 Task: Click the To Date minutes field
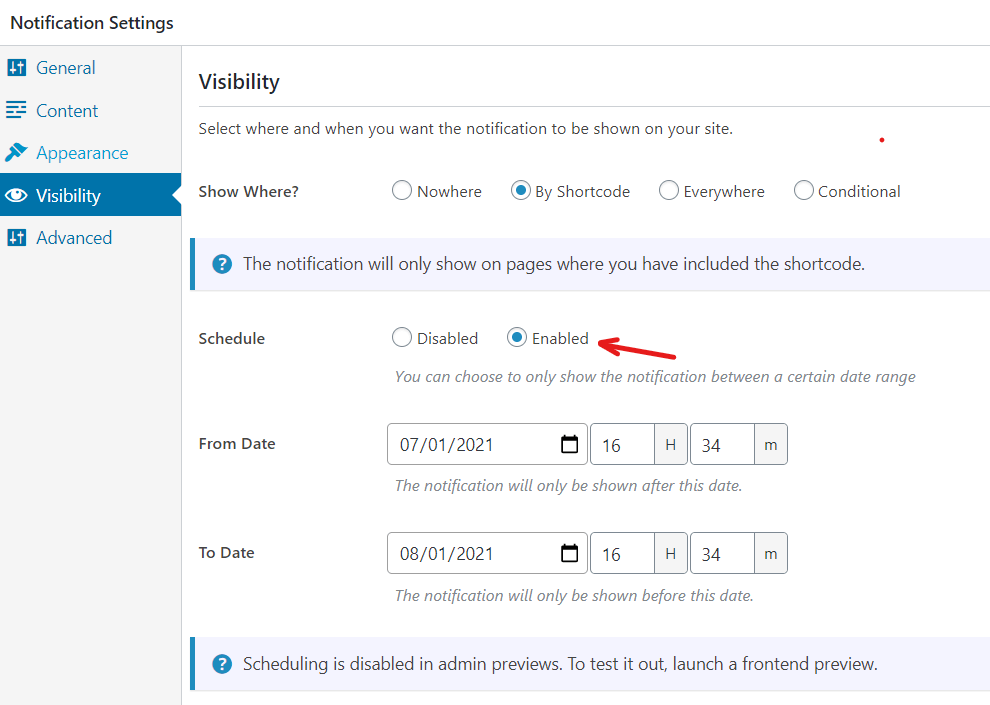click(x=722, y=554)
